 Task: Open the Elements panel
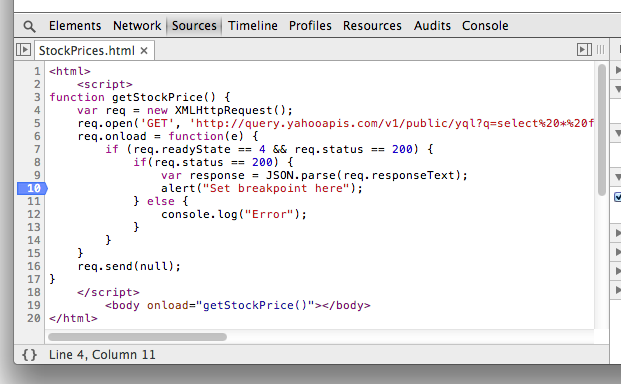coord(75,26)
